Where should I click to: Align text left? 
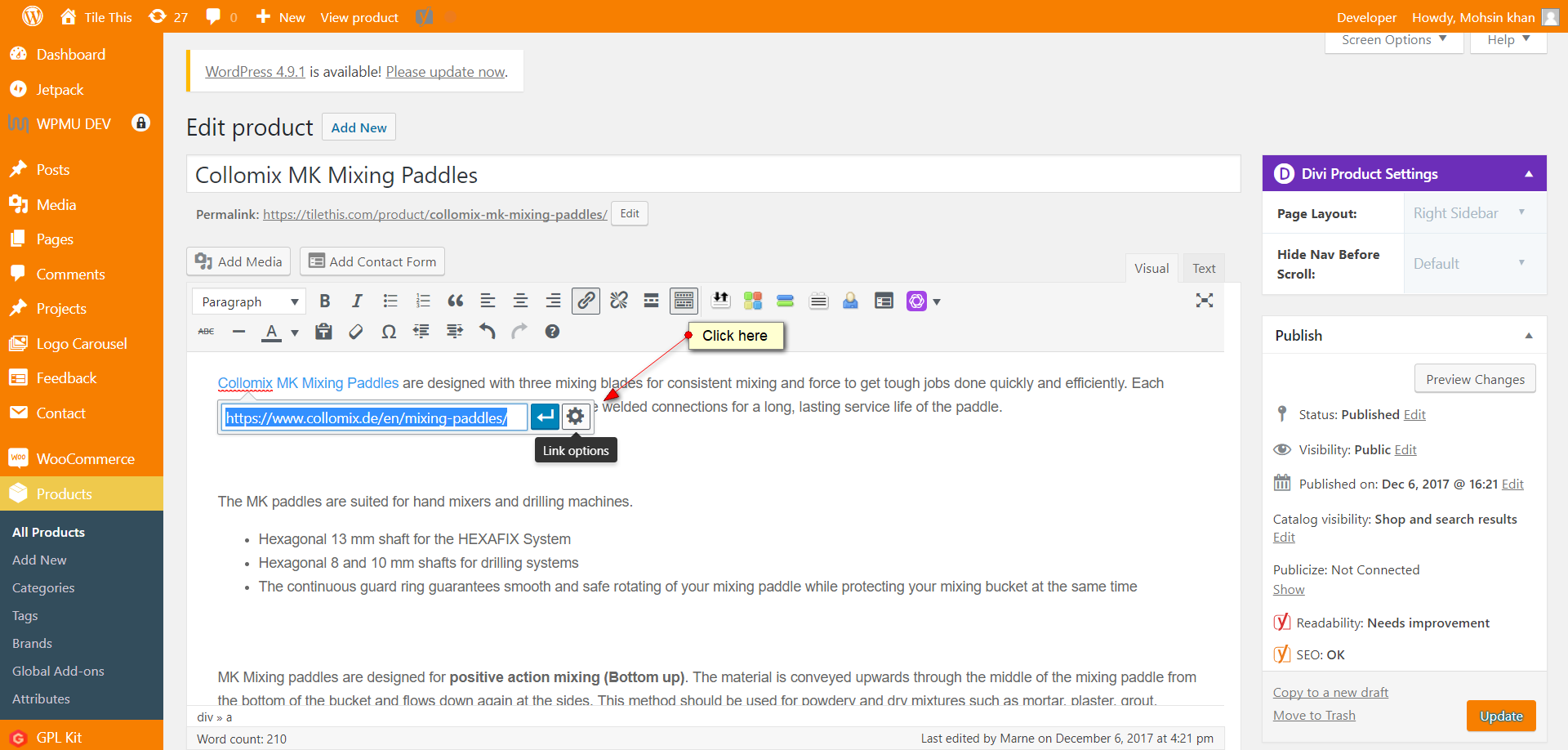tap(488, 301)
